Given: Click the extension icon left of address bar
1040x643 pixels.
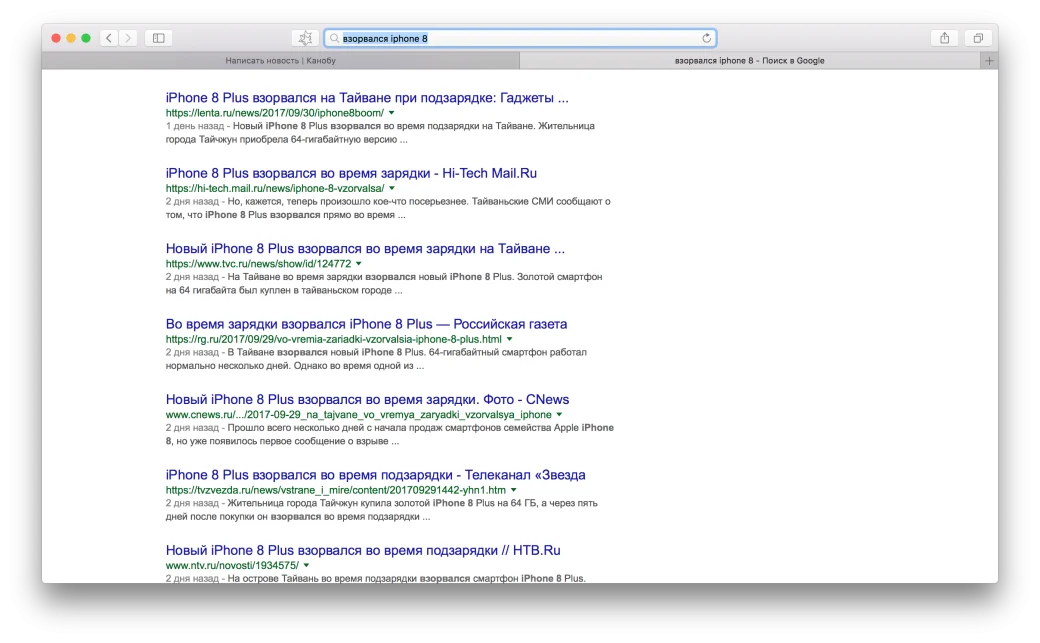Looking at the screenshot, I should pyautogui.click(x=305, y=38).
